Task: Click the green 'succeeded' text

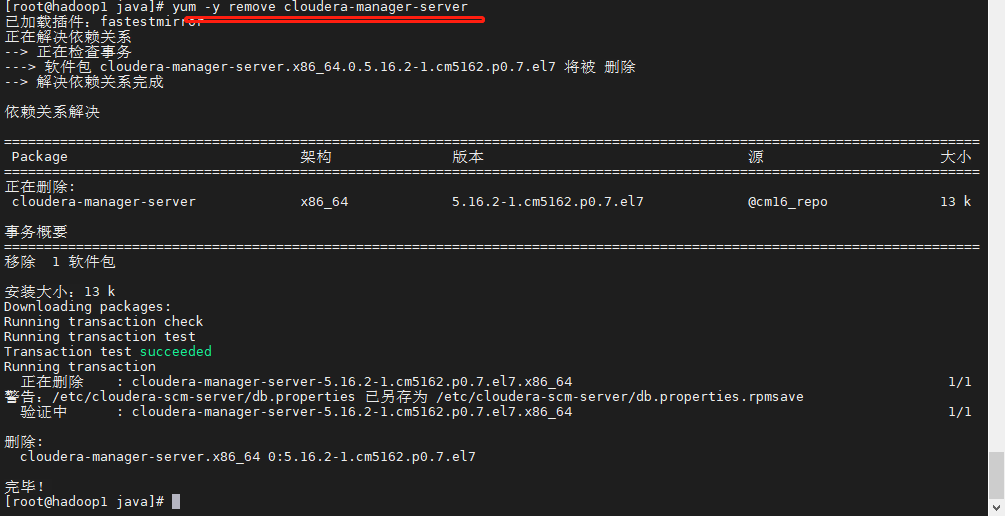Action: [176, 351]
